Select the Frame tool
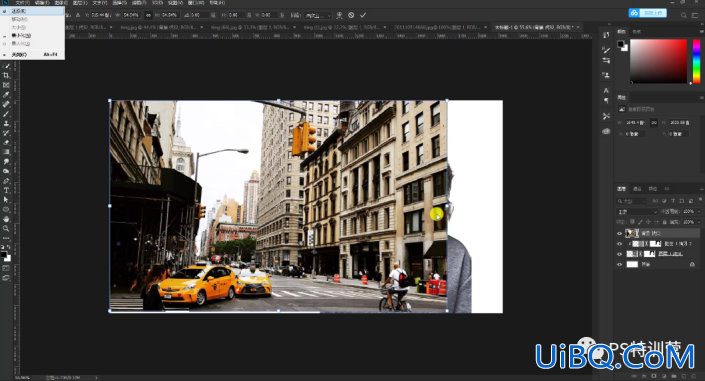Screen dimensions: 705x381 6,85
